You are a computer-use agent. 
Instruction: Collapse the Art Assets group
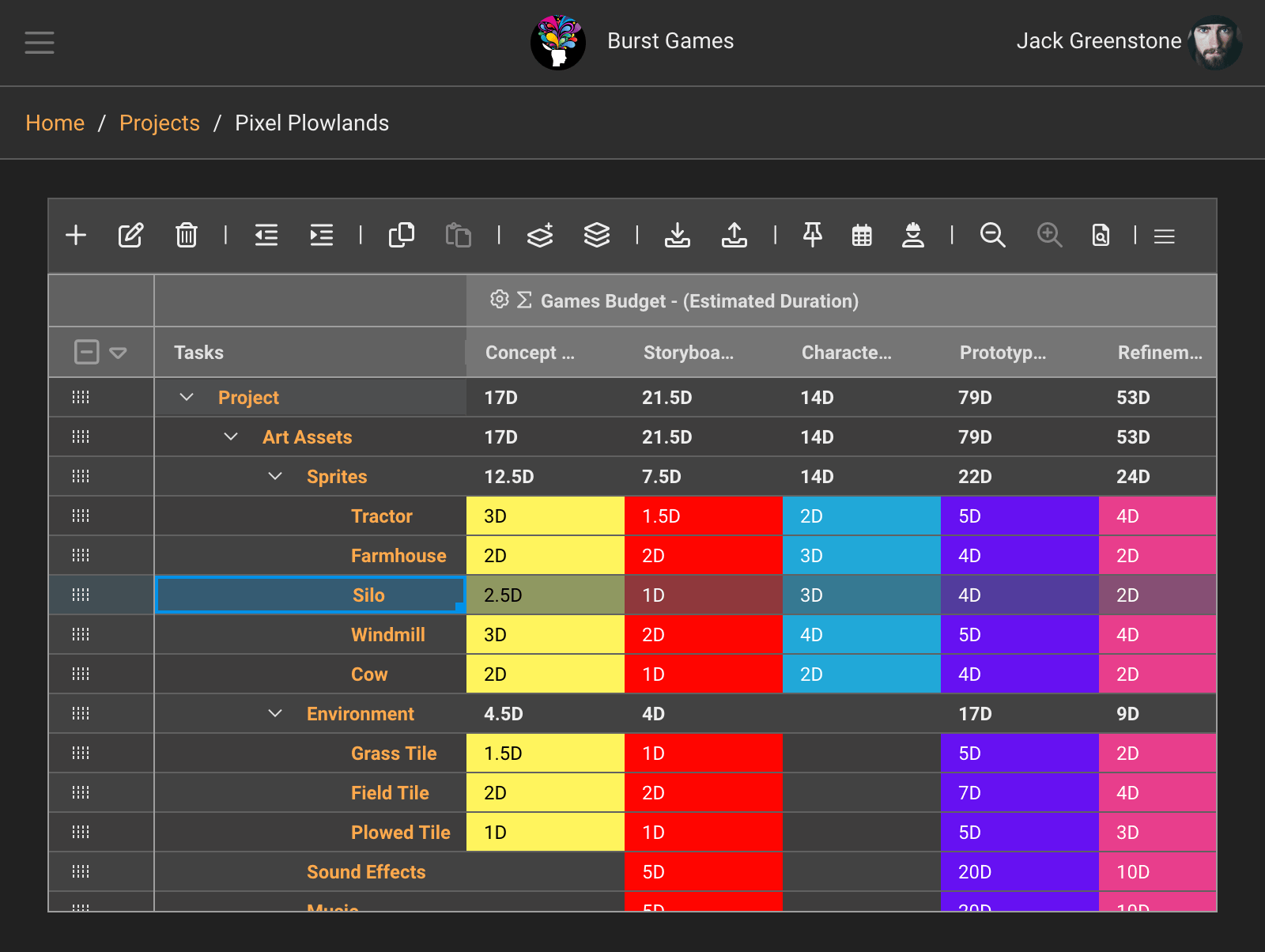coord(231,436)
